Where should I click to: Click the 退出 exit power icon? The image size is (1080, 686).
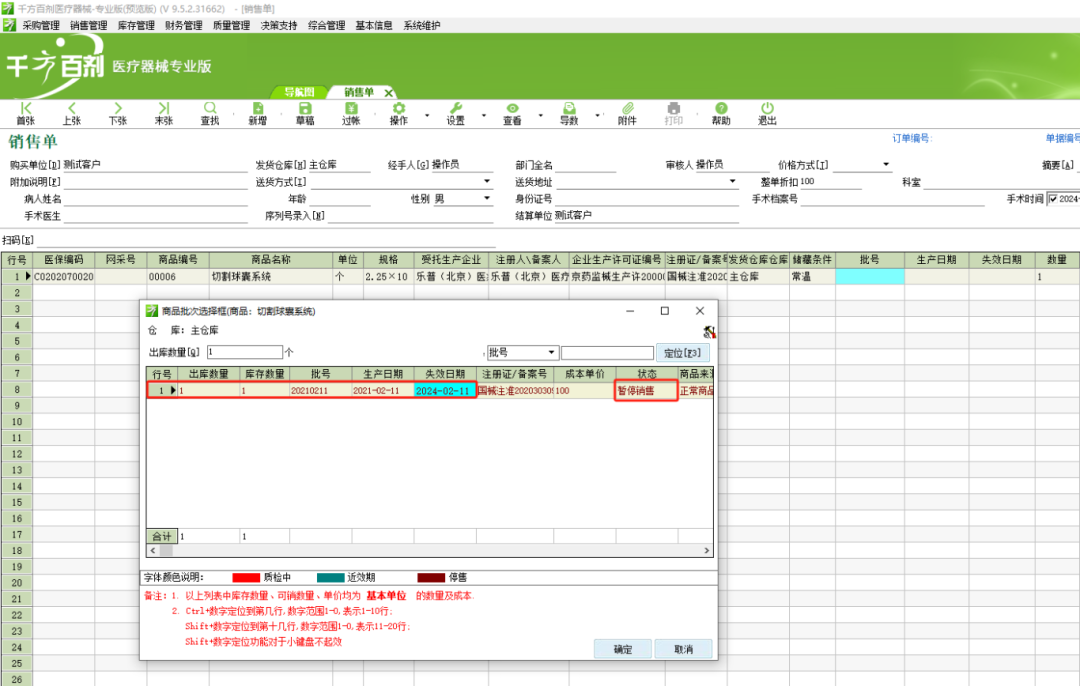click(x=767, y=113)
